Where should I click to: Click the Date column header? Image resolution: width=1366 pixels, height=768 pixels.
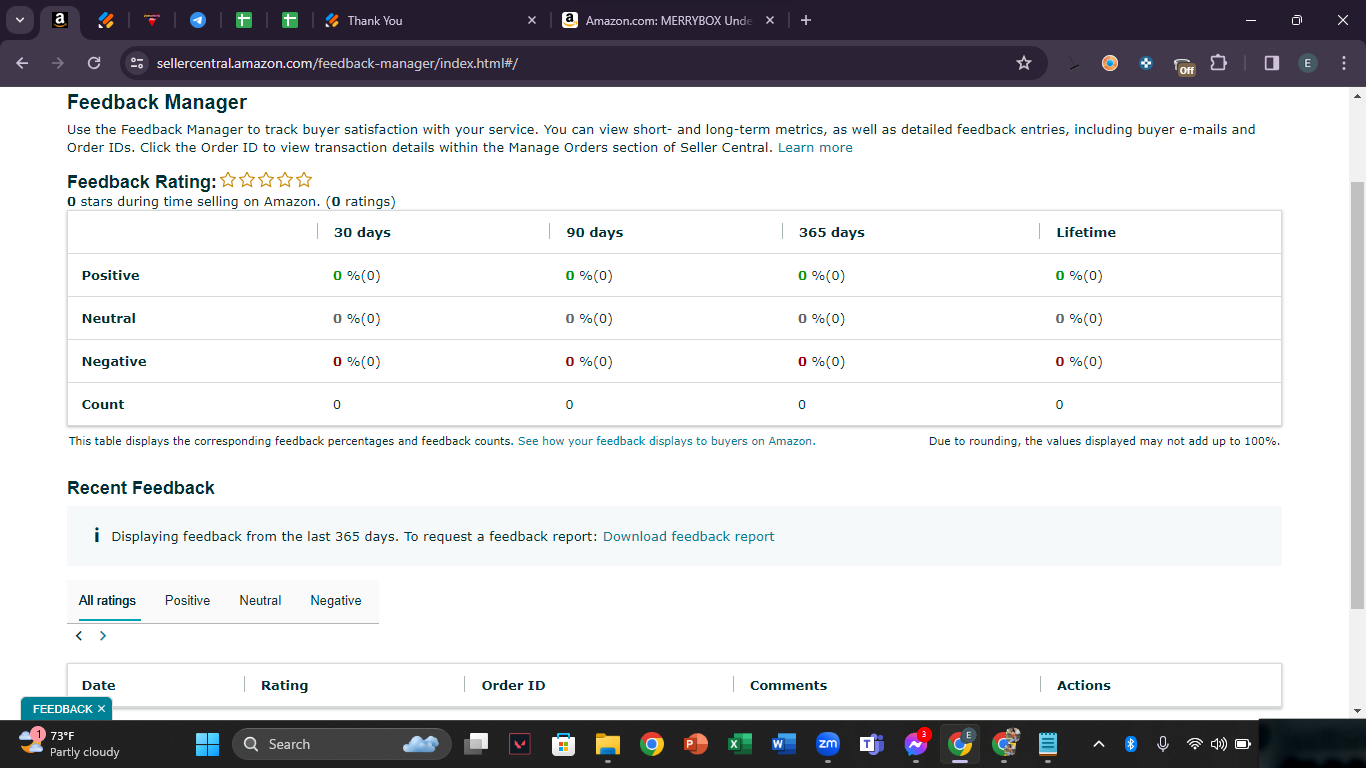[x=99, y=685]
